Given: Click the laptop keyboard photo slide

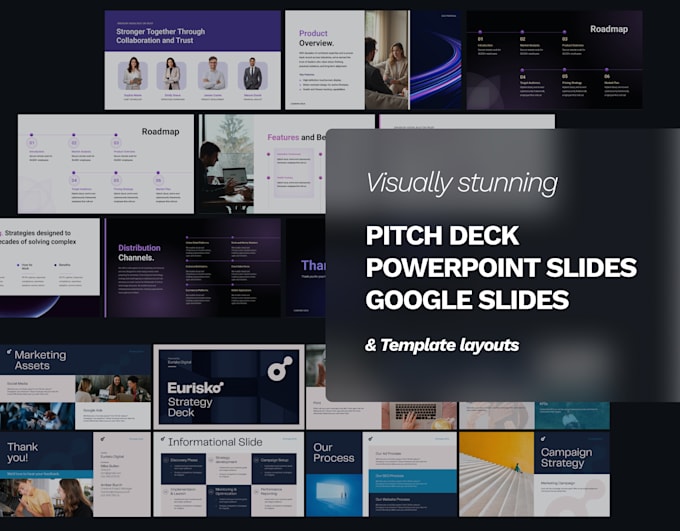Looking at the screenshot, I should [x=419, y=416].
